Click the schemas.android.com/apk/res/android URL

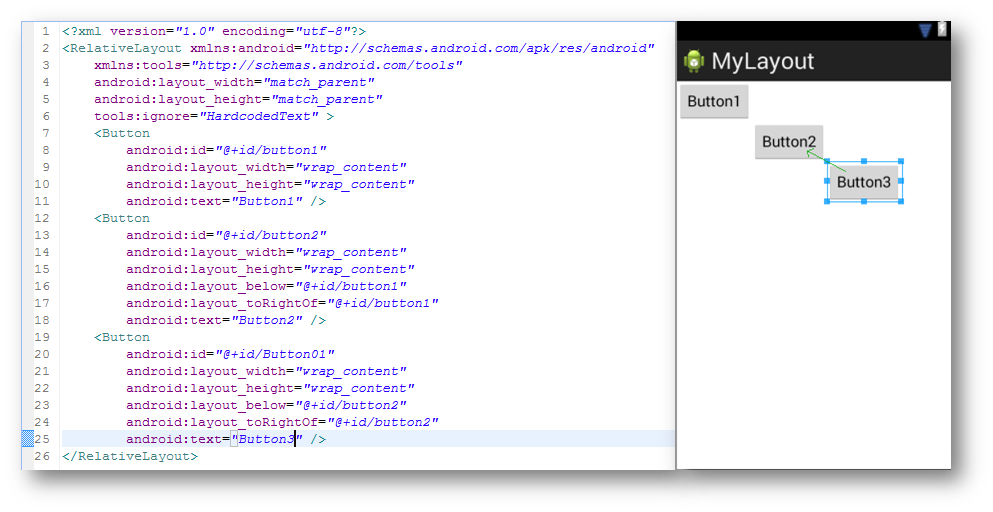coord(479,48)
